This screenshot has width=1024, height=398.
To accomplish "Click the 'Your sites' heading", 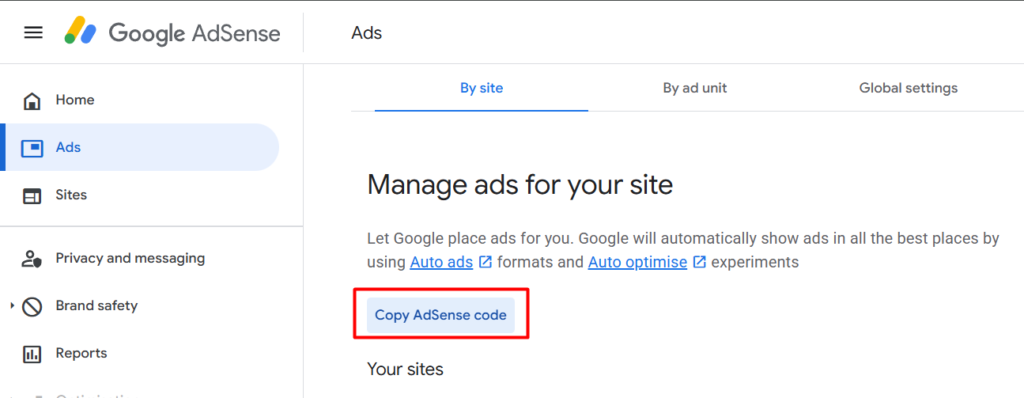I will point(405,369).
